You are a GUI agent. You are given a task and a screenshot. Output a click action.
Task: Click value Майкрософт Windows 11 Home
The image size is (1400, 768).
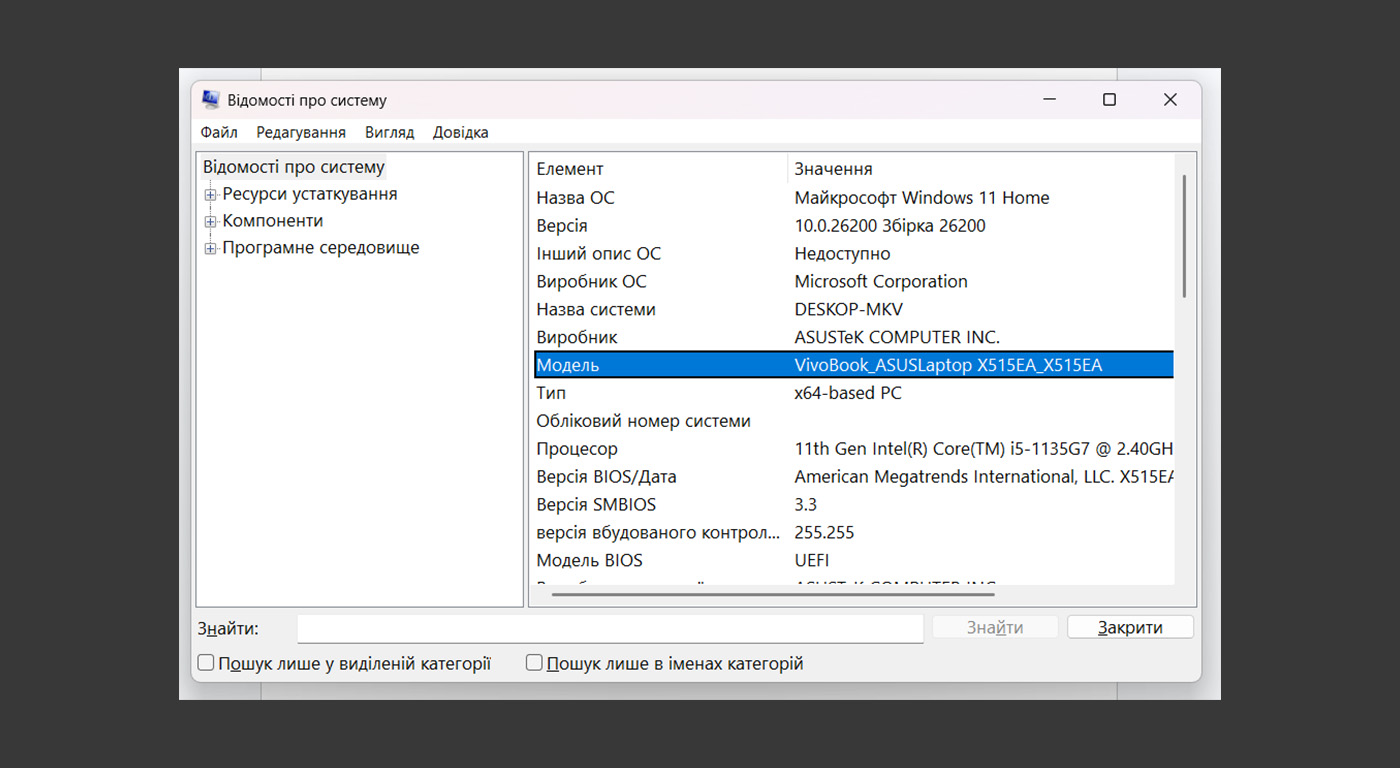point(922,198)
